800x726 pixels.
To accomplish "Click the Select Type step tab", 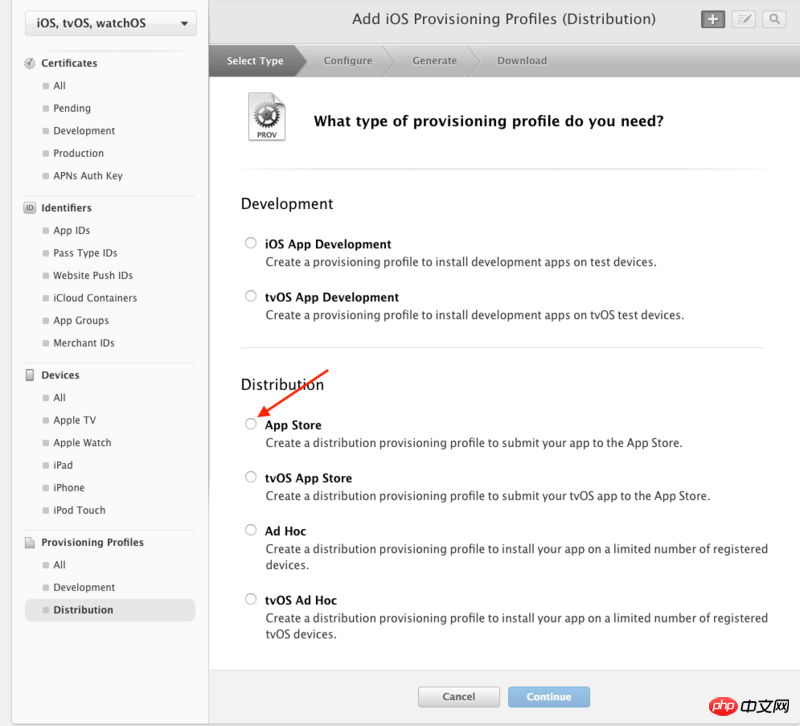I will pyautogui.click(x=255, y=61).
